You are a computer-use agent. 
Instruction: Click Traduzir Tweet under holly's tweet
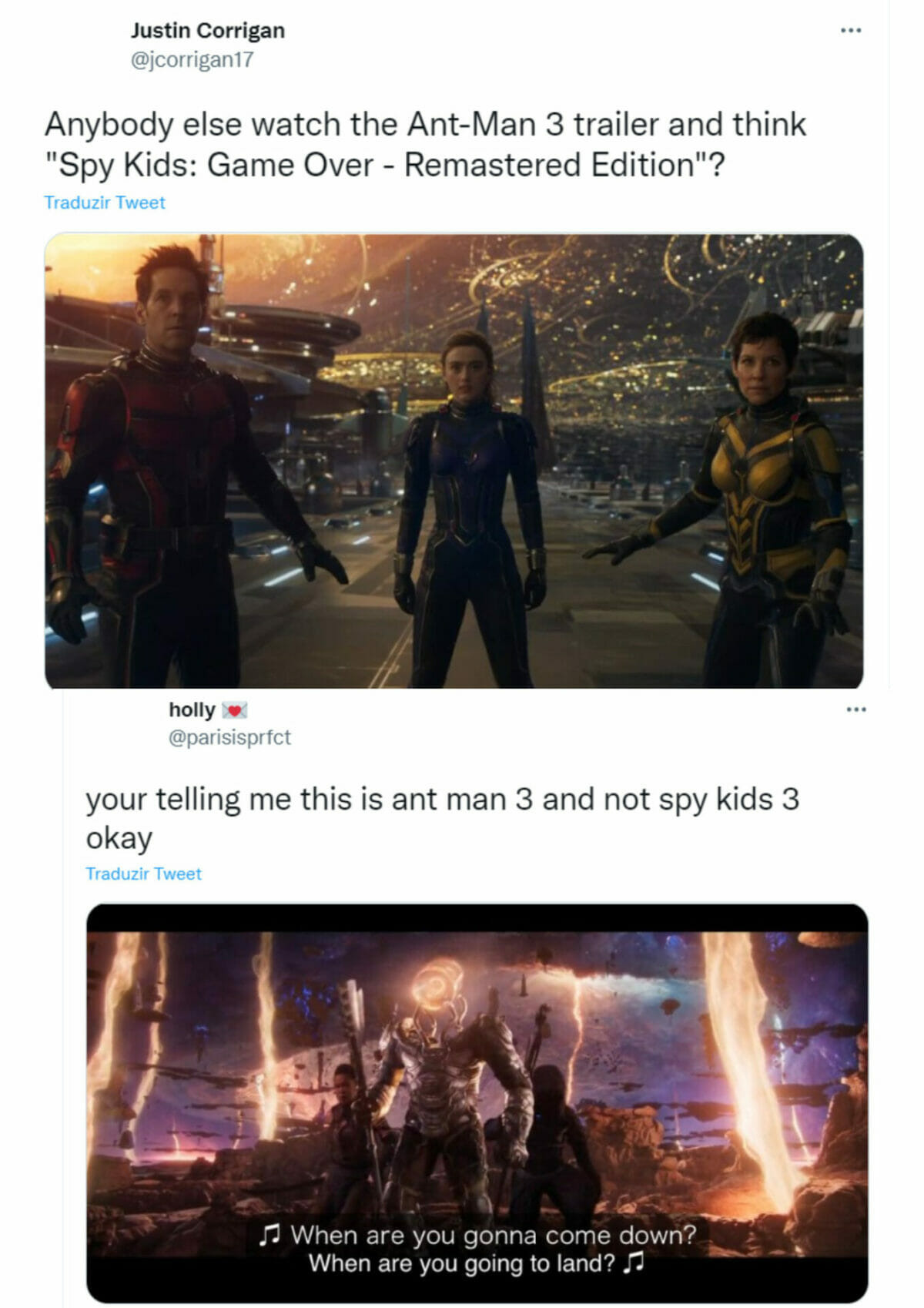[143, 874]
